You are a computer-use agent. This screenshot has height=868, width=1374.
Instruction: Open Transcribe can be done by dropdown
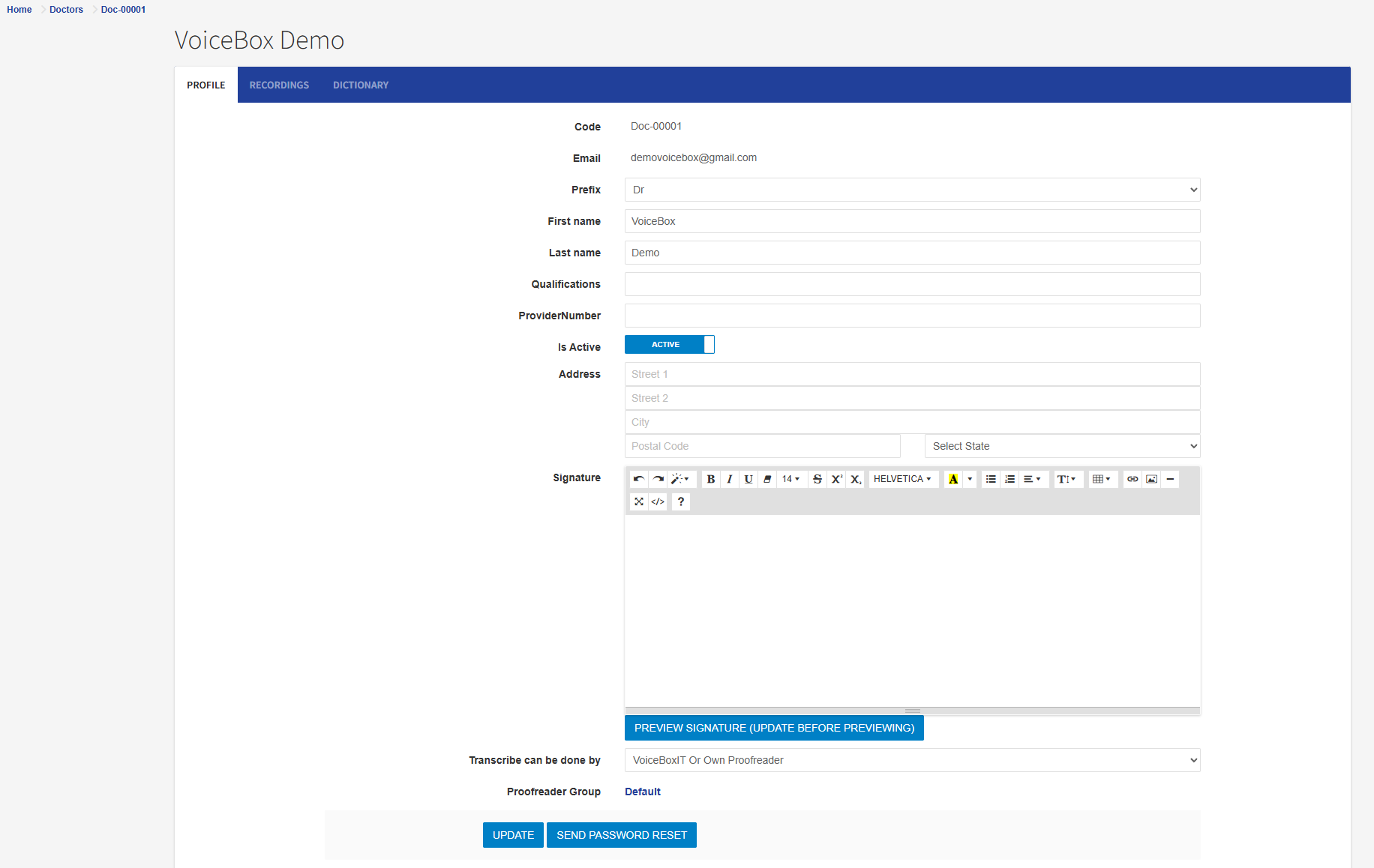[x=912, y=760]
